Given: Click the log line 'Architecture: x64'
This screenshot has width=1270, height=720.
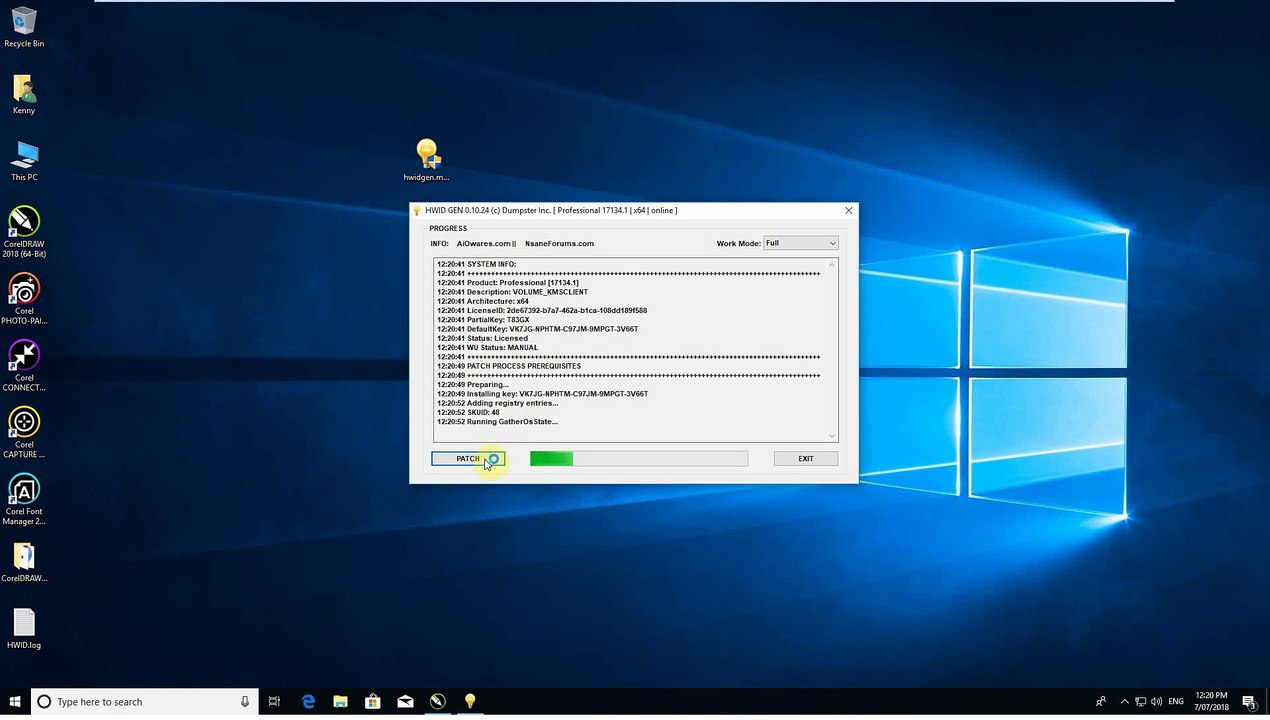Looking at the screenshot, I should [x=483, y=301].
